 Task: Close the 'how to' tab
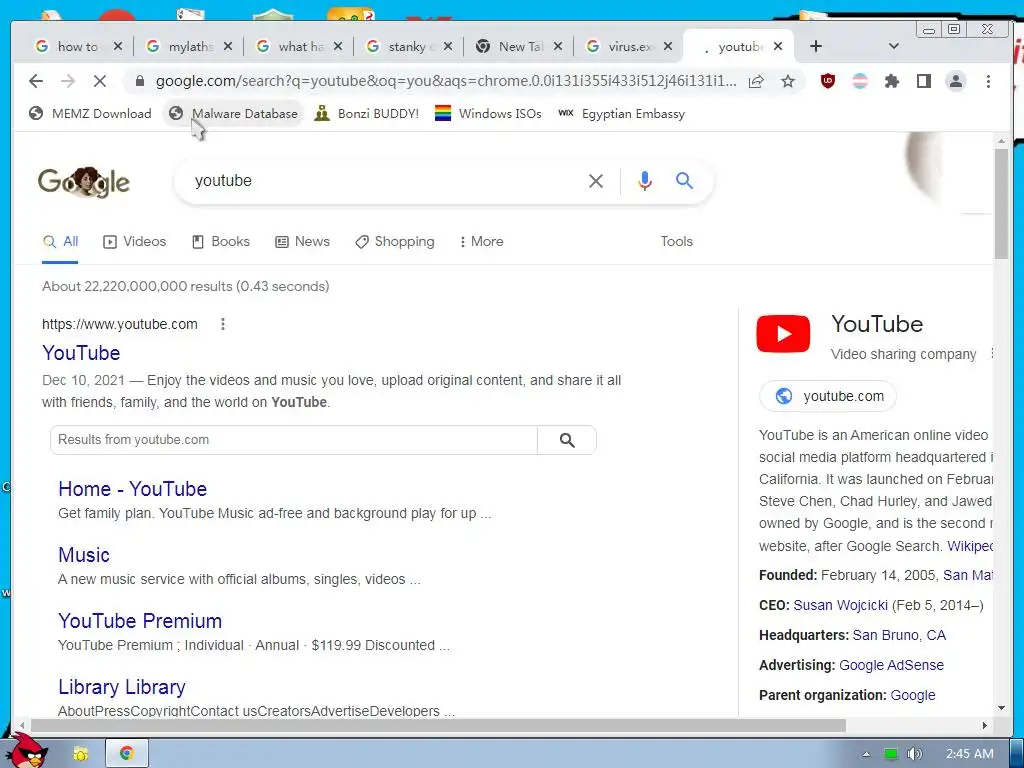[118, 46]
